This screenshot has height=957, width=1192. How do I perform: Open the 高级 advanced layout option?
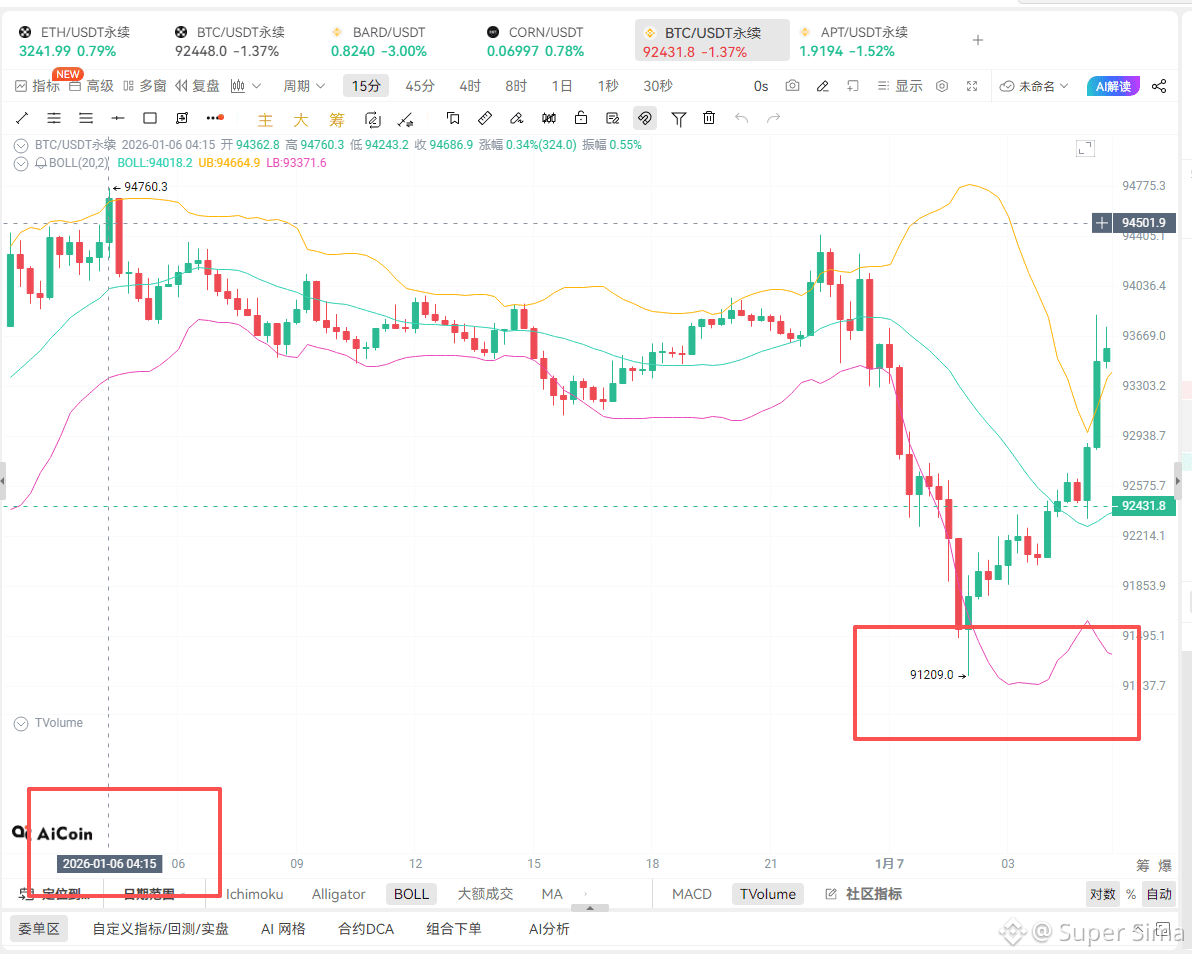coord(91,86)
